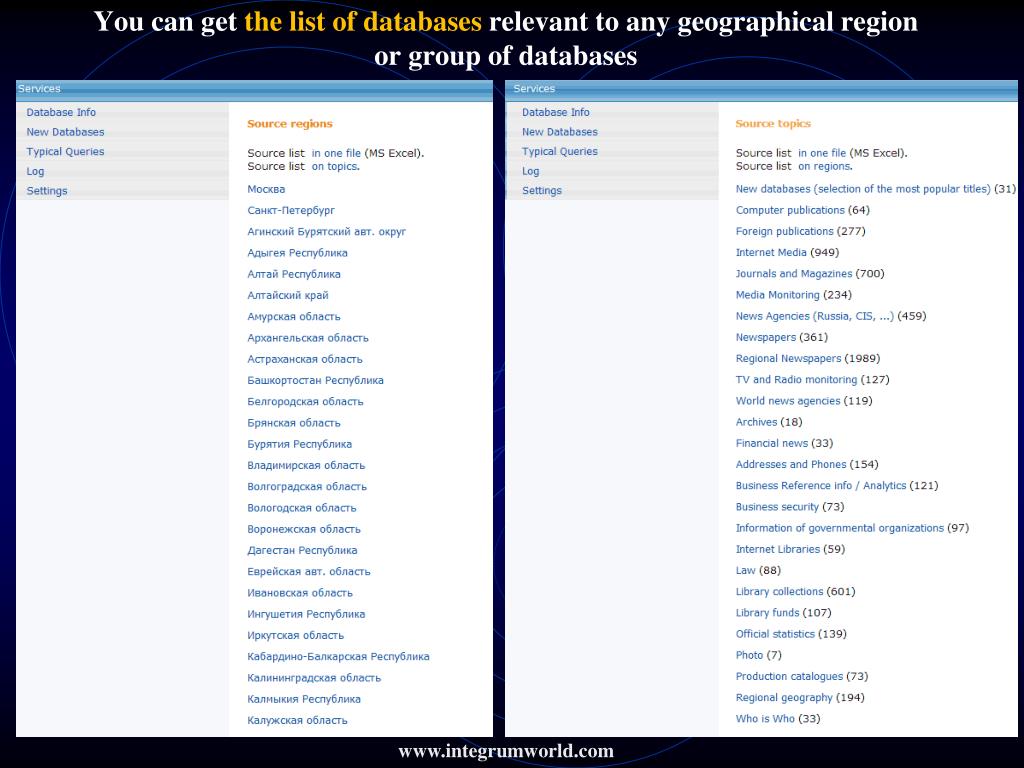Open the Дагестан Республика link
The height and width of the screenshot is (768, 1024).
[x=302, y=550]
